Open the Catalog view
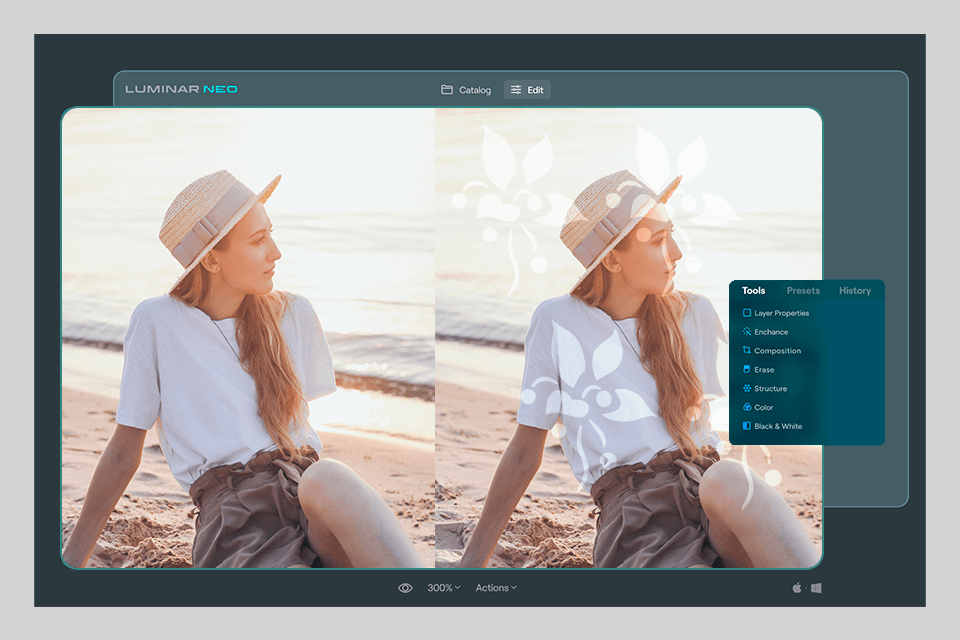This screenshot has width=960, height=640. tap(466, 90)
